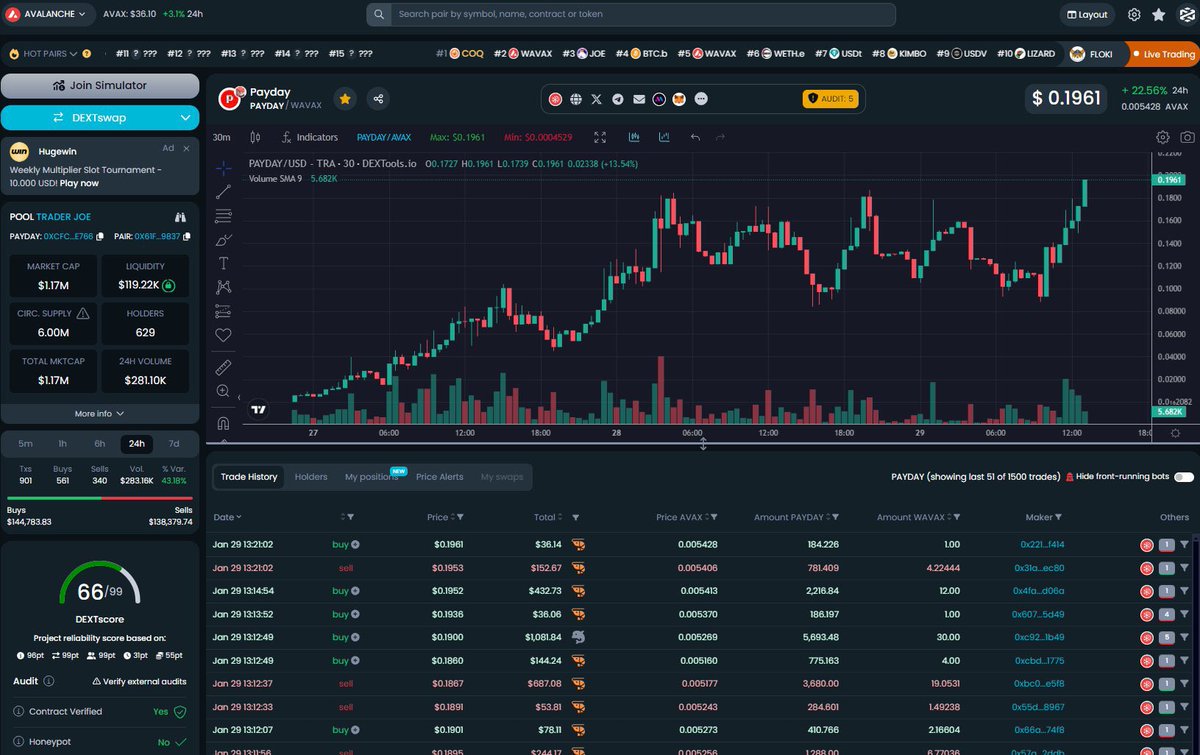The image size is (1200, 755).
Task: Click the Audit info icon
Action: (x=49, y=681)
